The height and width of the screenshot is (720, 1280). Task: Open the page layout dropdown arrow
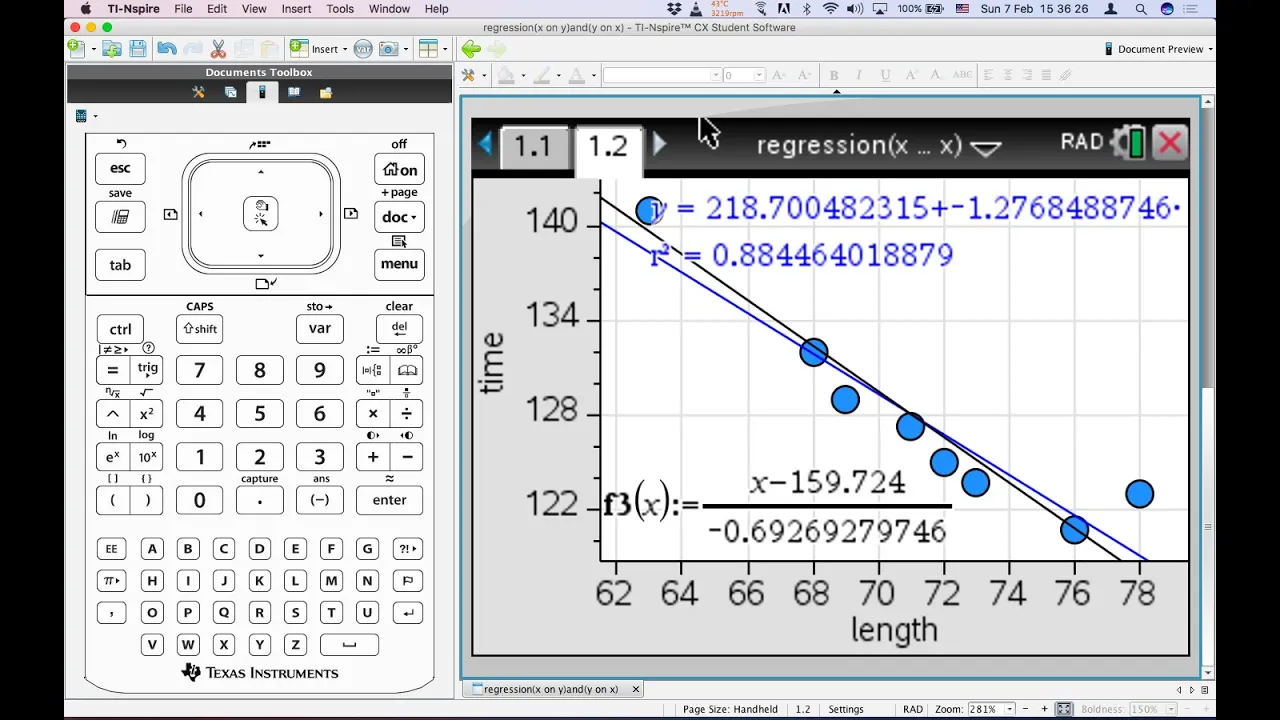pos(445,49)
